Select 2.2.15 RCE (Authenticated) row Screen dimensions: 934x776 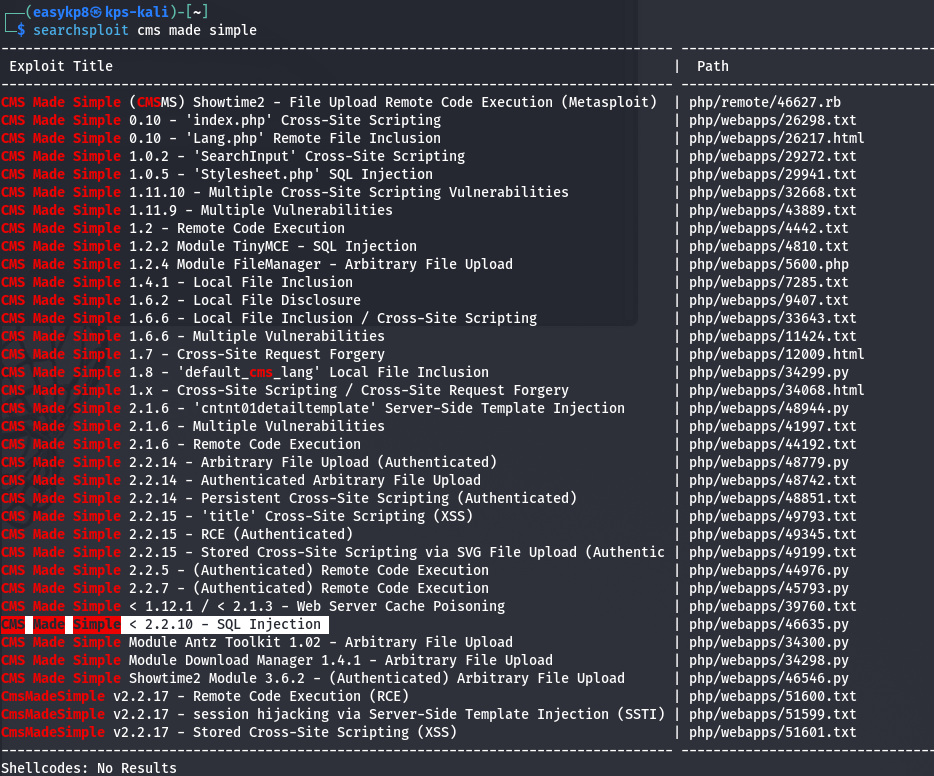[x=177, y=534]
